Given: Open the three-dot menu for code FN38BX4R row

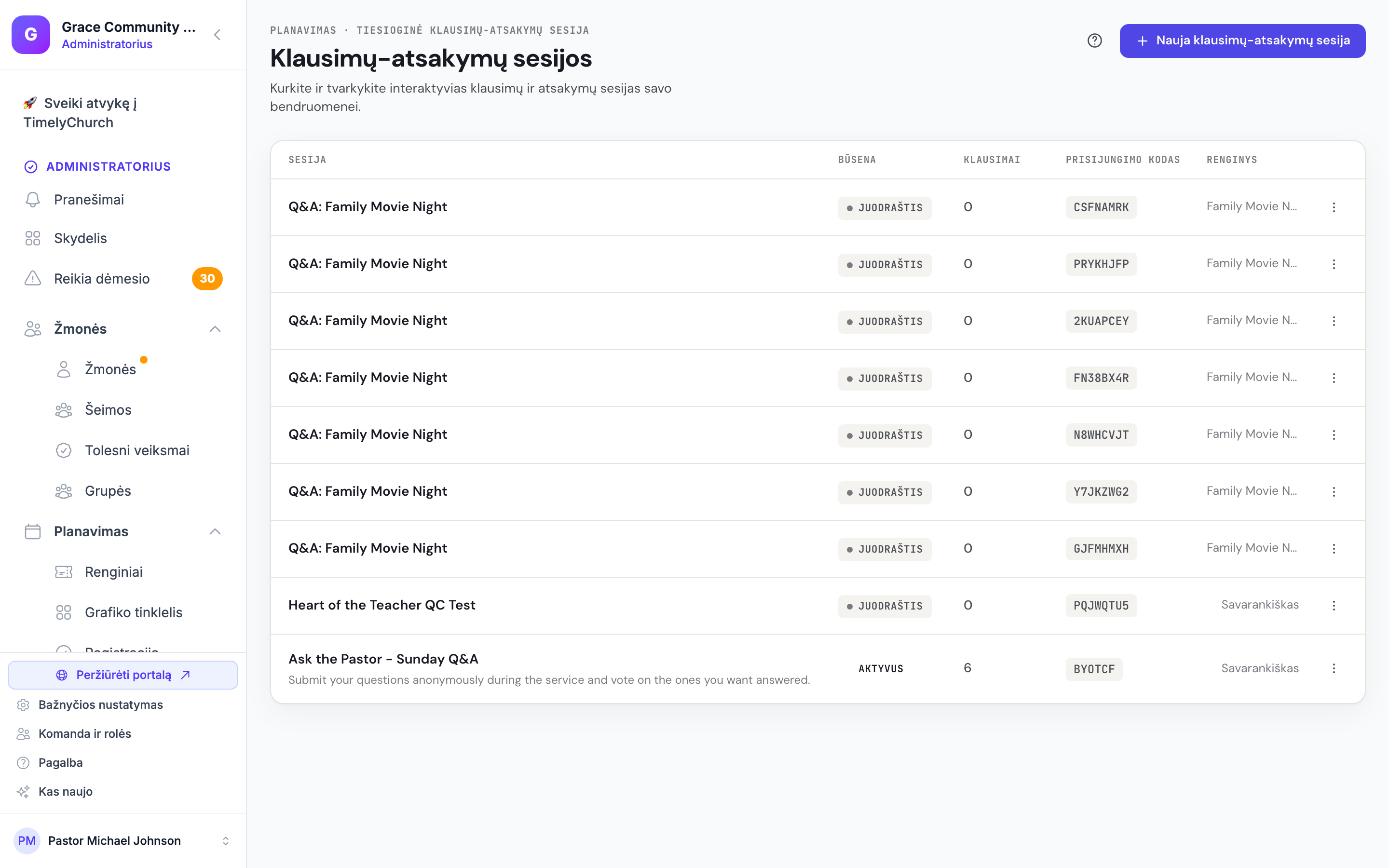Looking at the screenshot, I should pyautogui.click(x=1334, y=378).
